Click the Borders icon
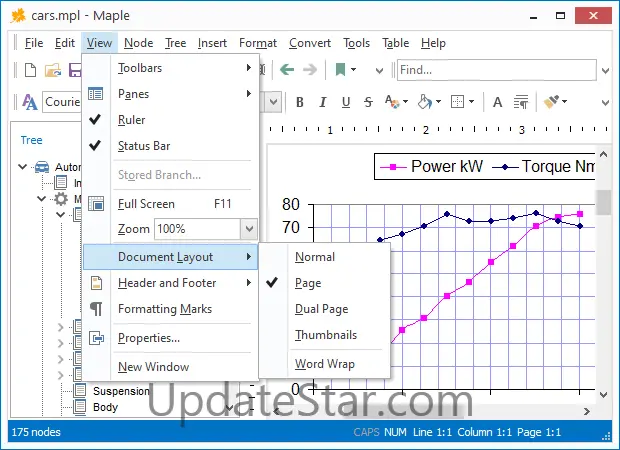The height and width of the screenshot is (450, 620). (x=457, y=102)
